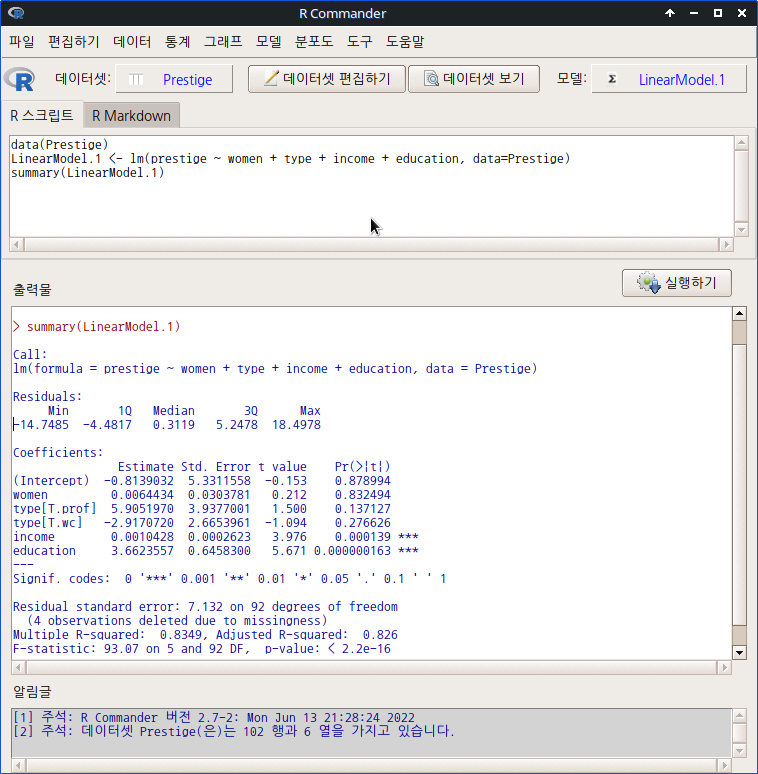Click the 'data(Prestige)' script line
This screenshot has width=758, height=774.
(x=59, y=145)
